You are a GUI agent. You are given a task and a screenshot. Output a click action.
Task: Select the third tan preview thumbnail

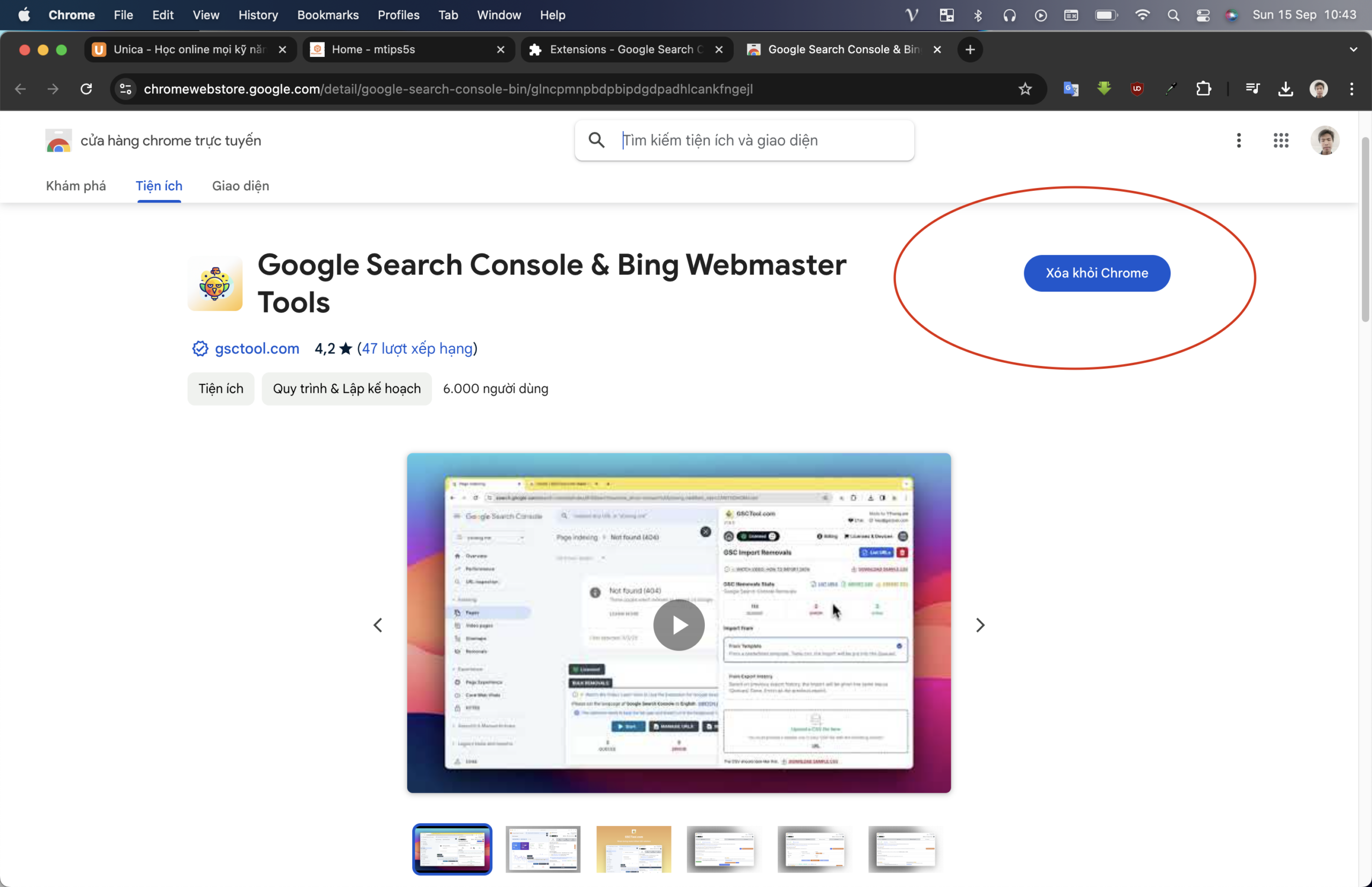[633, 849]
